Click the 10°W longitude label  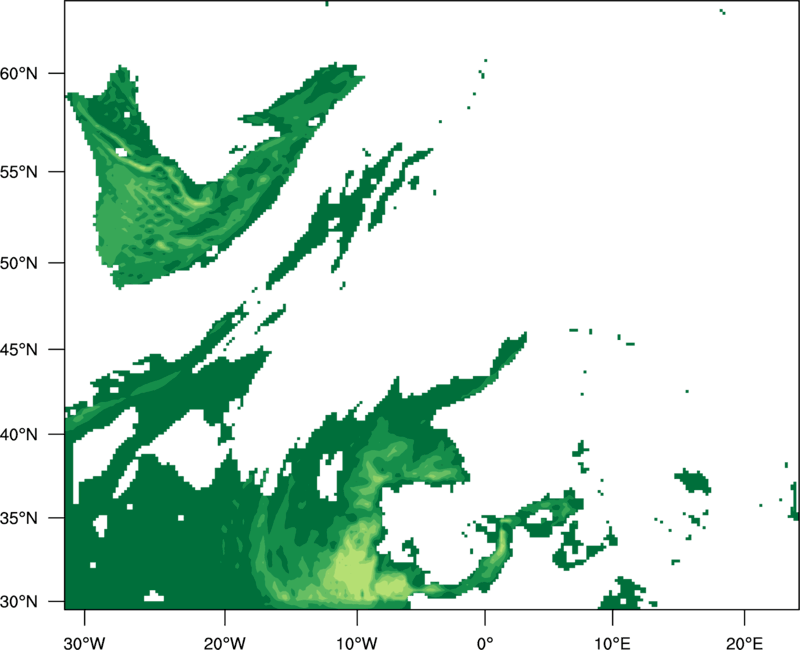pyautogui.click(x=357, y=643)
